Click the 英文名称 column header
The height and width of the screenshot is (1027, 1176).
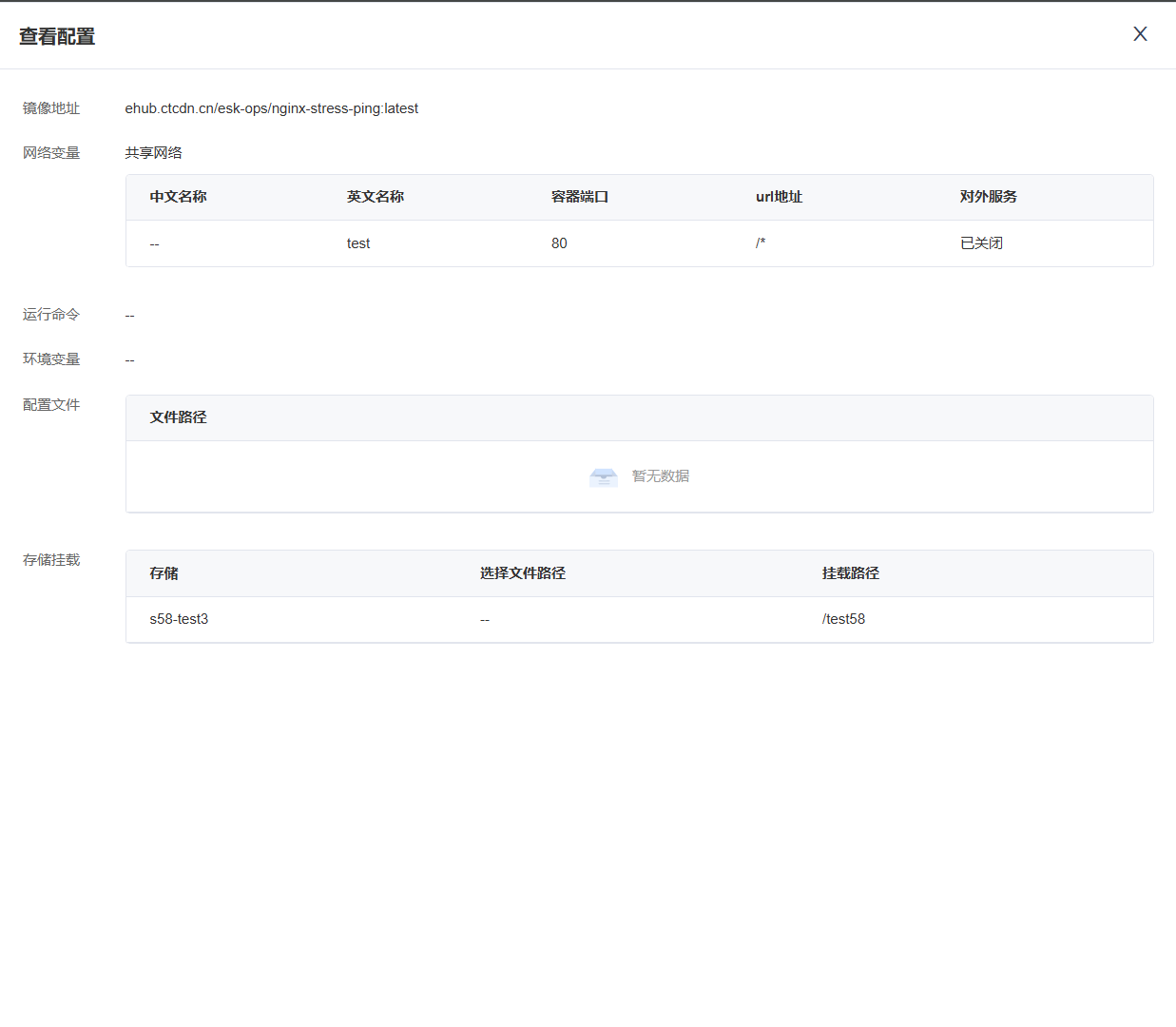click(x=376, y=197)
